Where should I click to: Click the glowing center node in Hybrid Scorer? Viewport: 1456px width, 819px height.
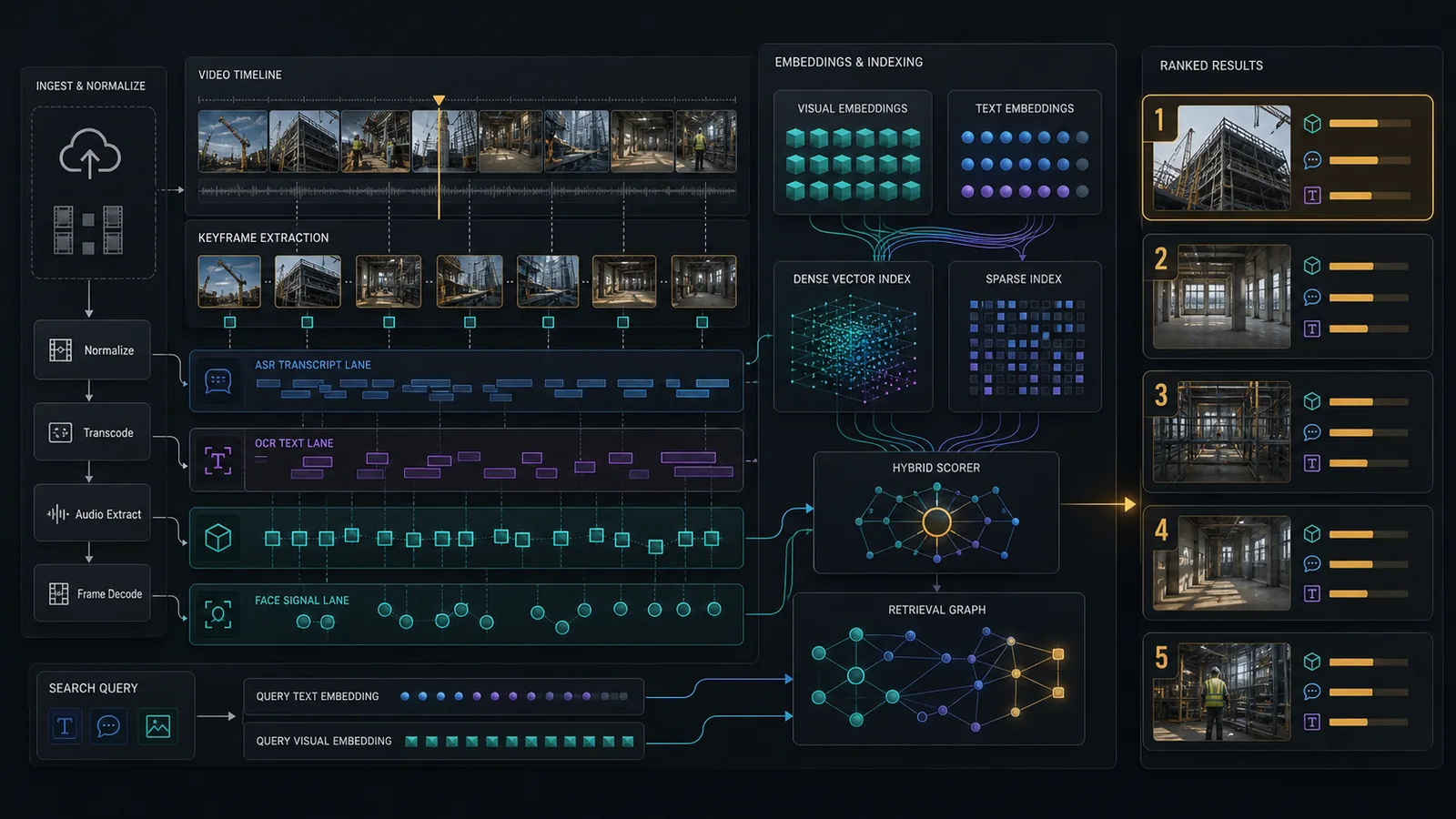coord(936,522)
